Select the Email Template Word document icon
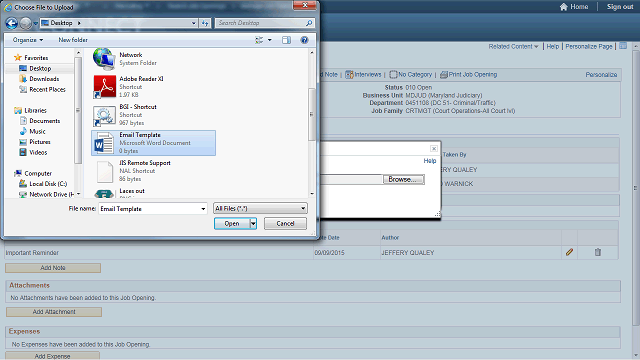This screenshot has height=360, width=640. point(104,143)
